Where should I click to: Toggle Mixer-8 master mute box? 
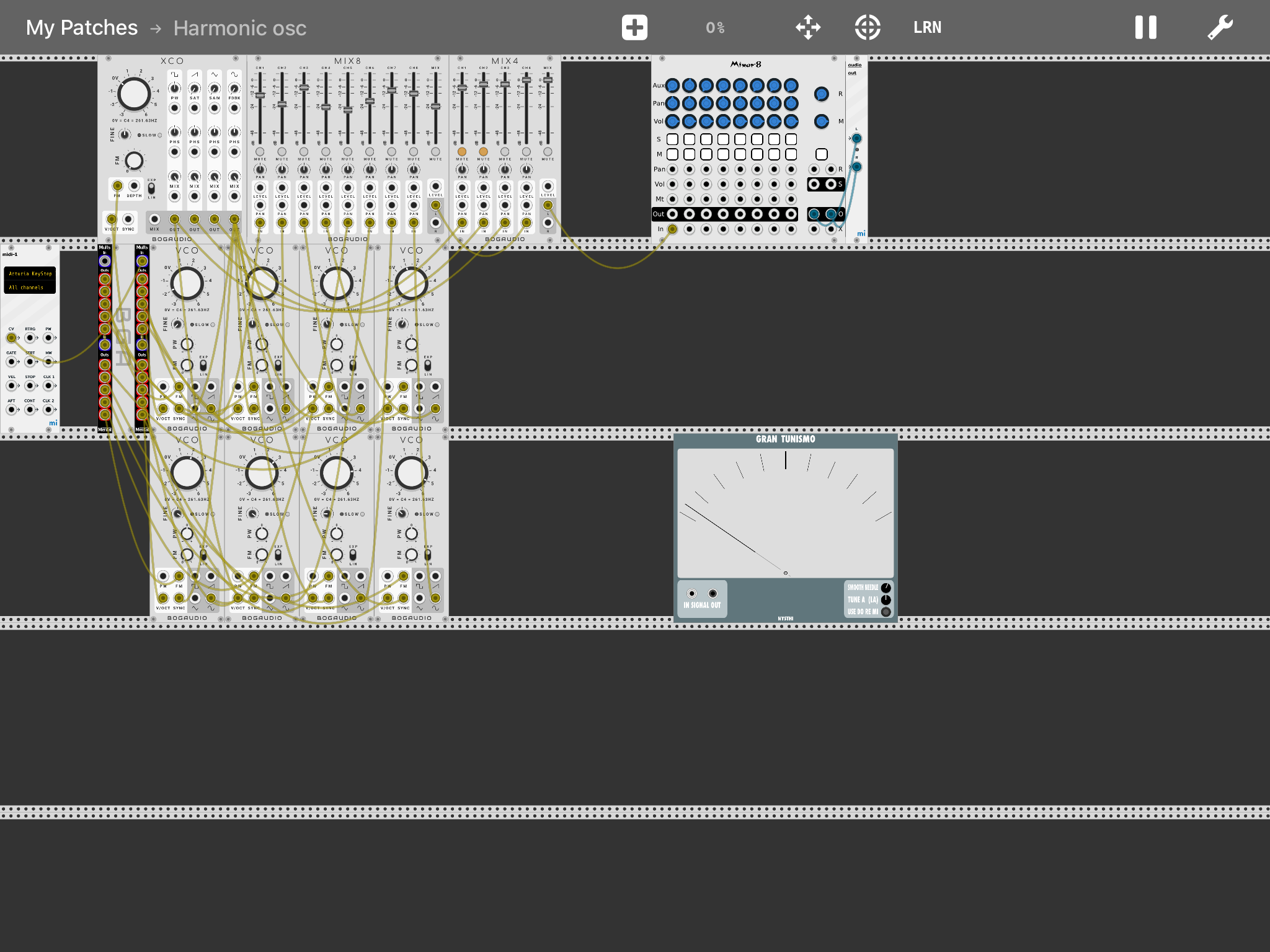coord(822,154)
